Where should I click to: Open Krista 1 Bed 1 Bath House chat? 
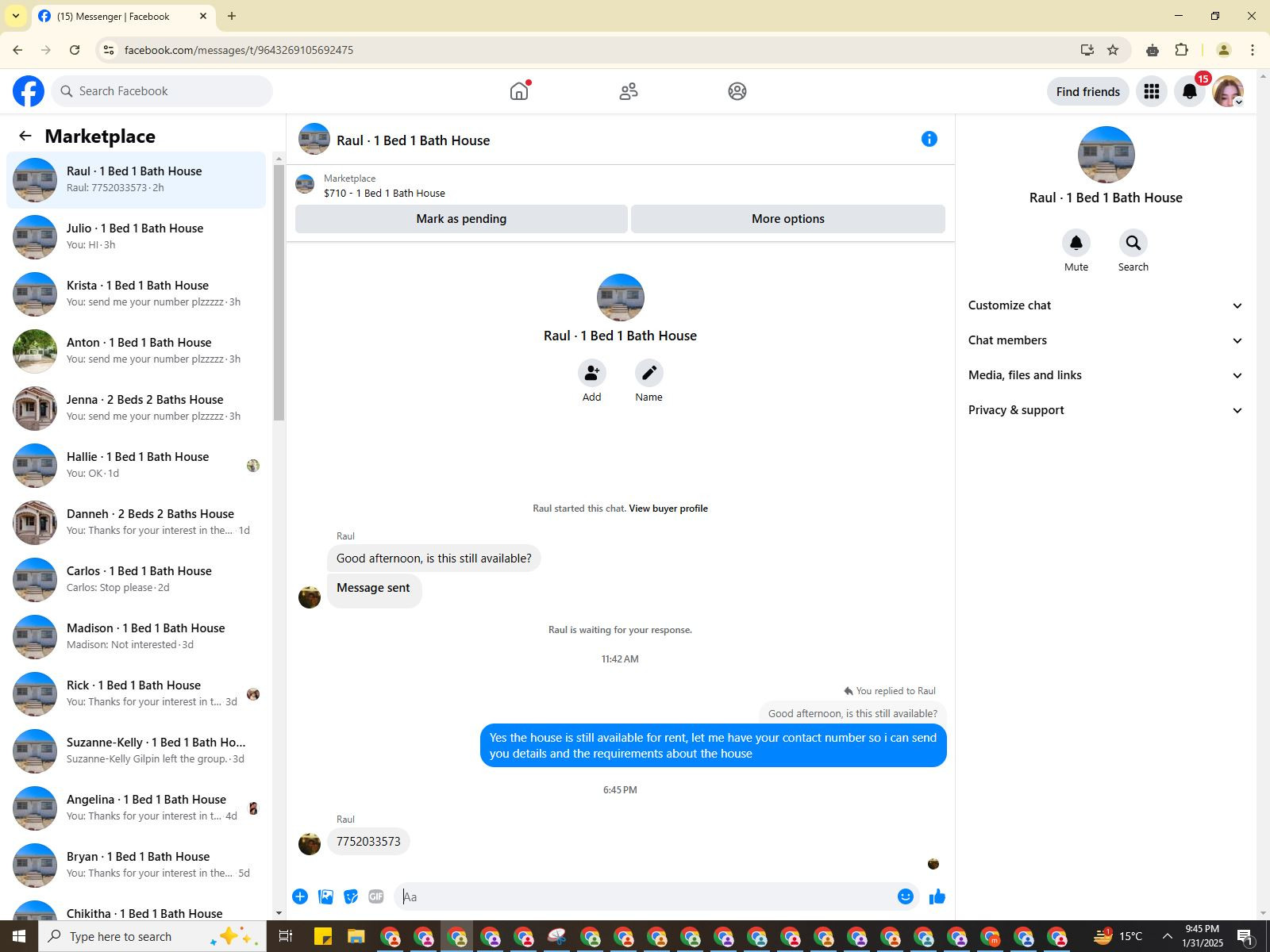[x=137, y=294]
